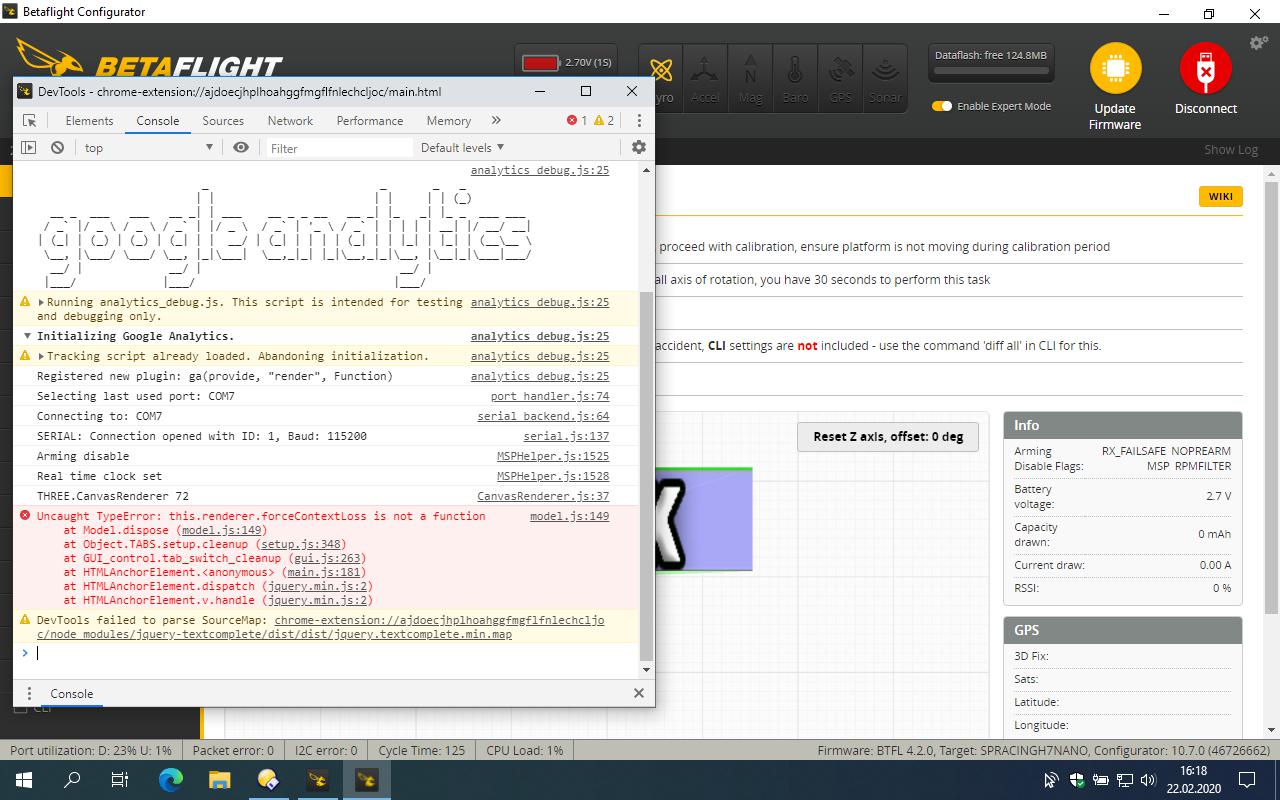Open Windows taskbar search

click(72, 780)
